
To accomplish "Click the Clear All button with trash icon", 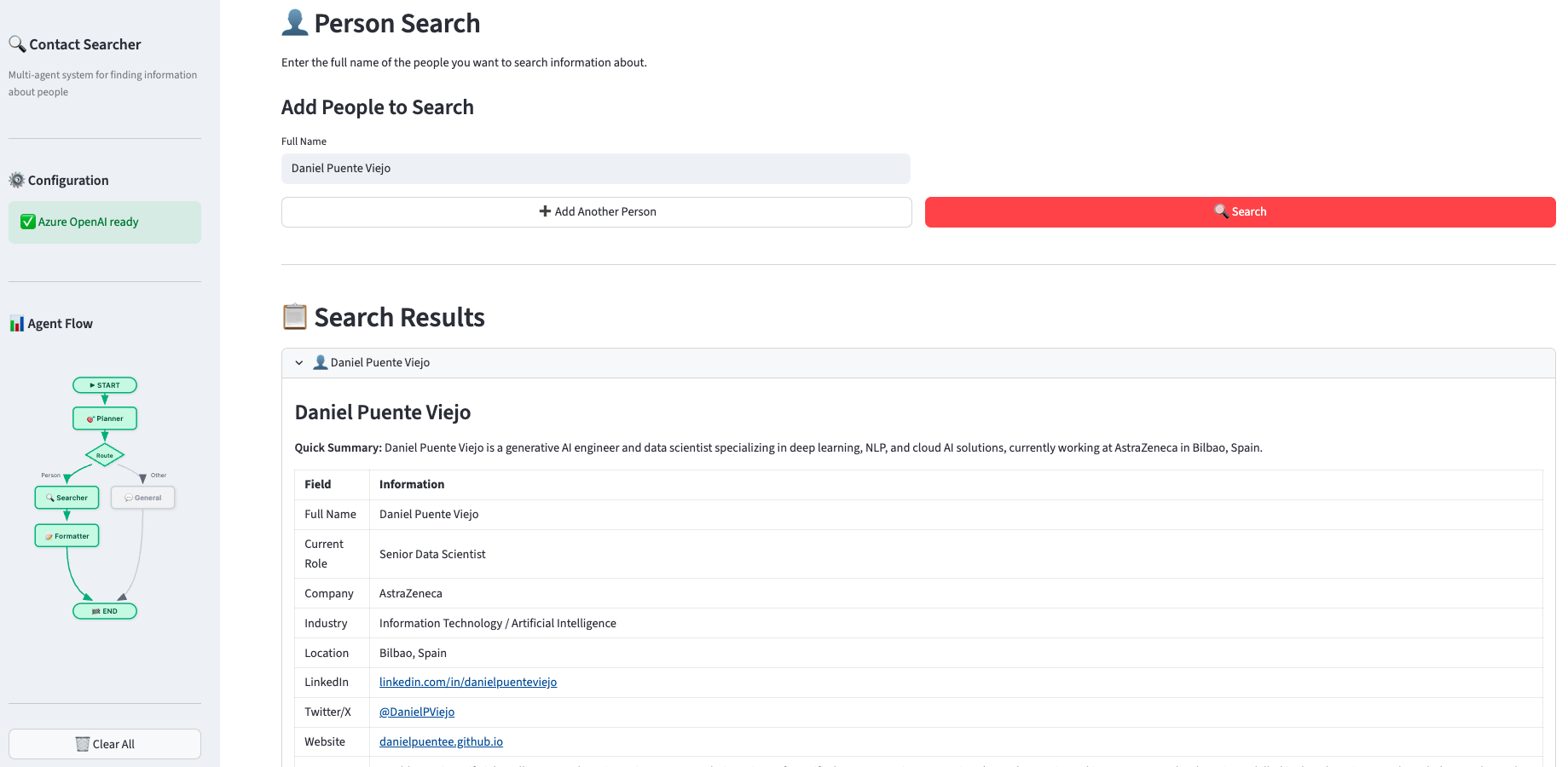I will click(x=104, y=743).
